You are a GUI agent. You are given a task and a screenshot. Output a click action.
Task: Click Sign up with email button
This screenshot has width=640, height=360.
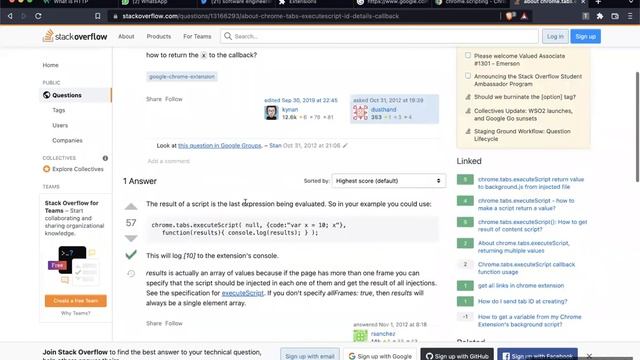(310, 356)
